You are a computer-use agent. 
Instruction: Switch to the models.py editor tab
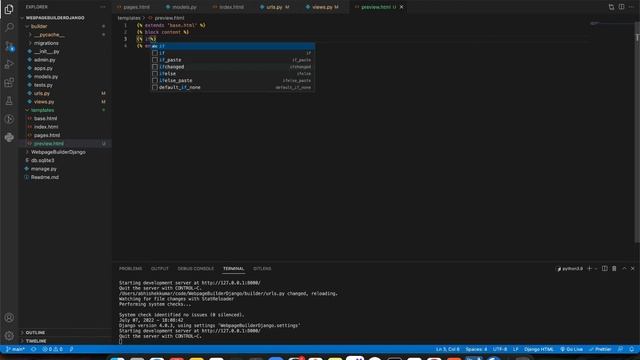(x=184, y=7)
